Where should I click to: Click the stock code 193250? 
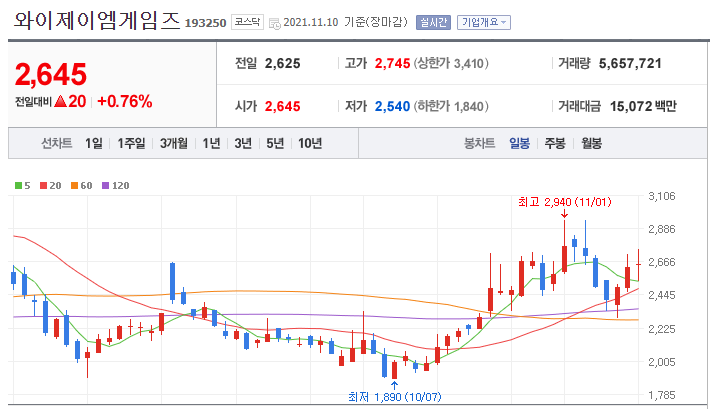click(206, 23)
